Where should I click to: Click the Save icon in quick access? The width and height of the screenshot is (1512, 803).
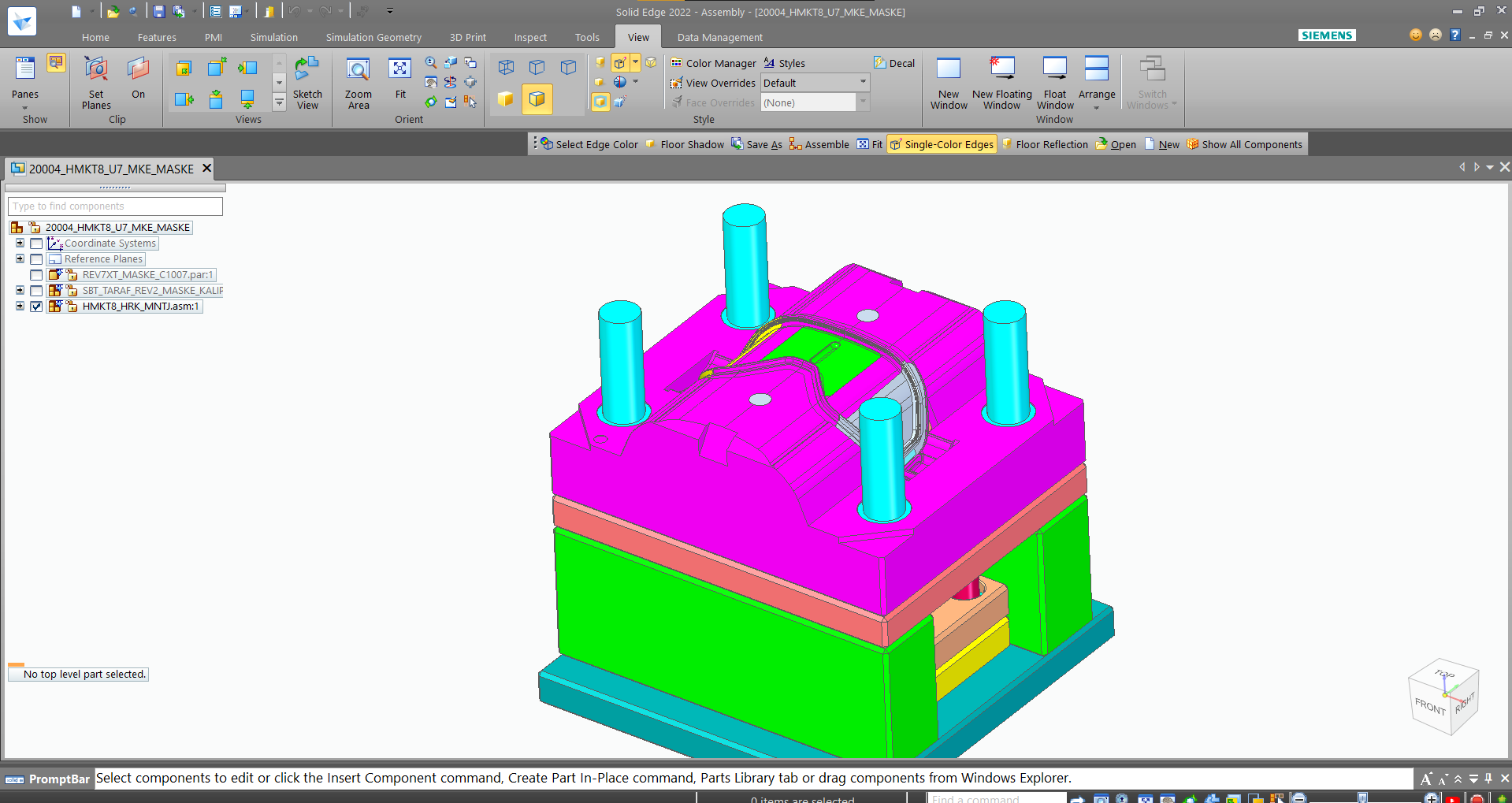tap(158, 11)
